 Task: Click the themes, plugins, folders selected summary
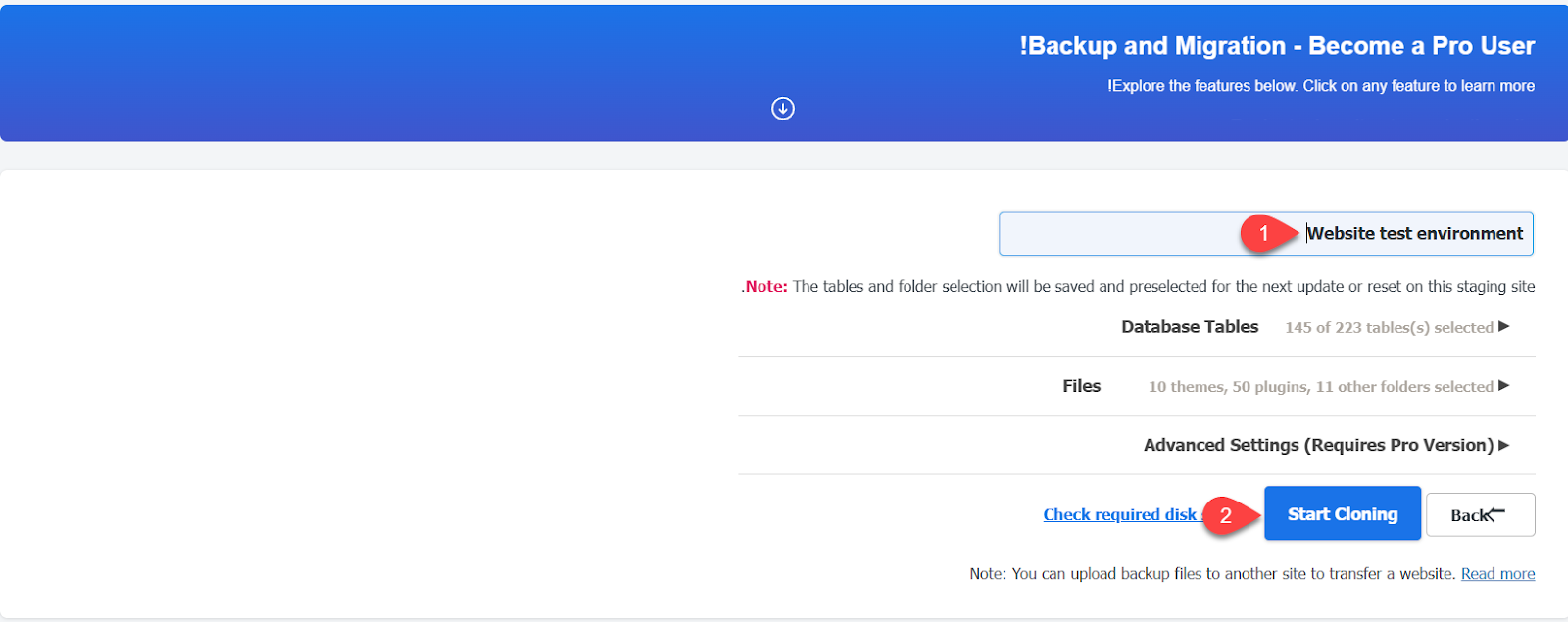[1320, 387]
